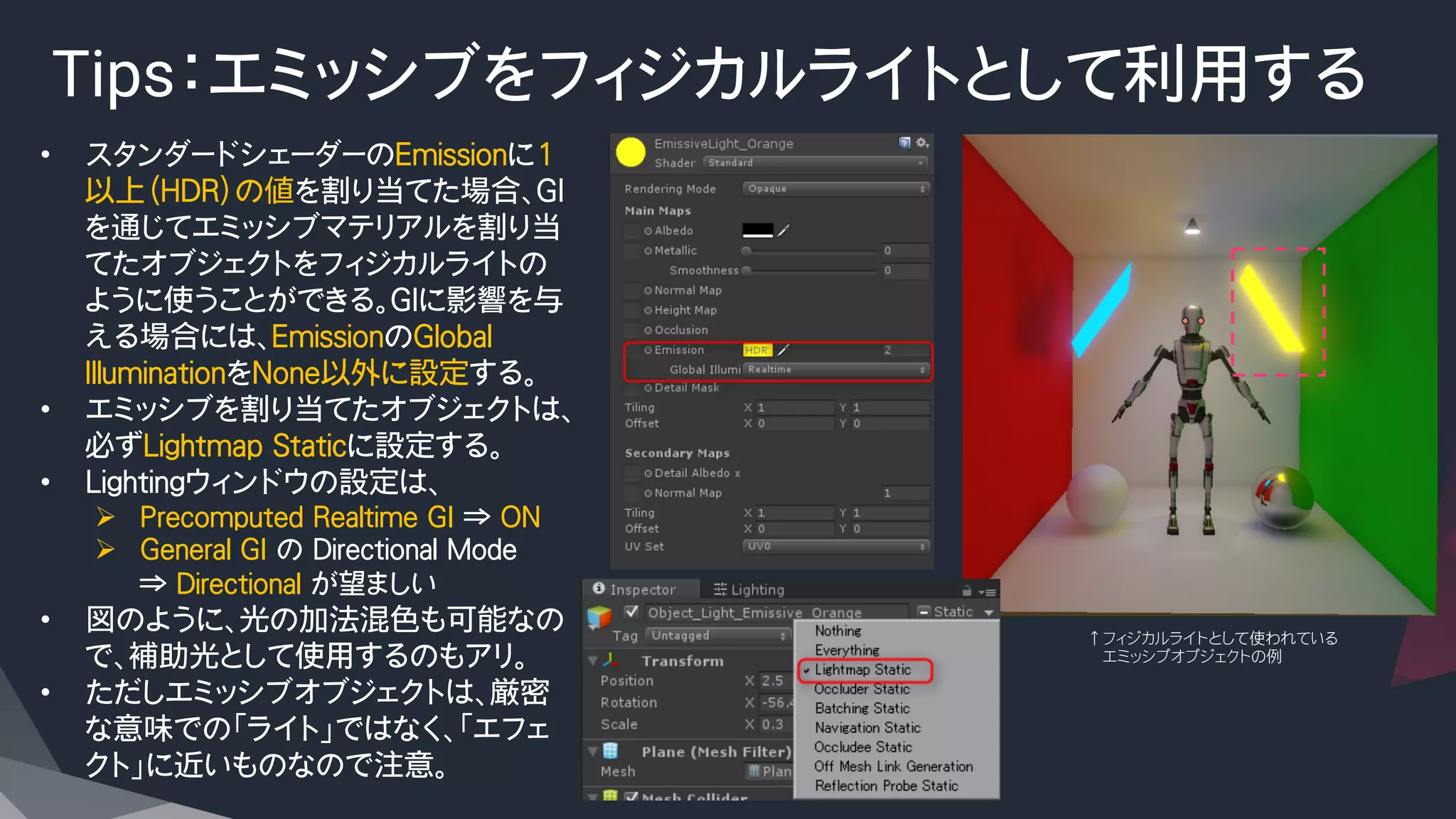Open the material settings gear menu
This screenshot has height=819, width=1456.
(x=922, y=143)
